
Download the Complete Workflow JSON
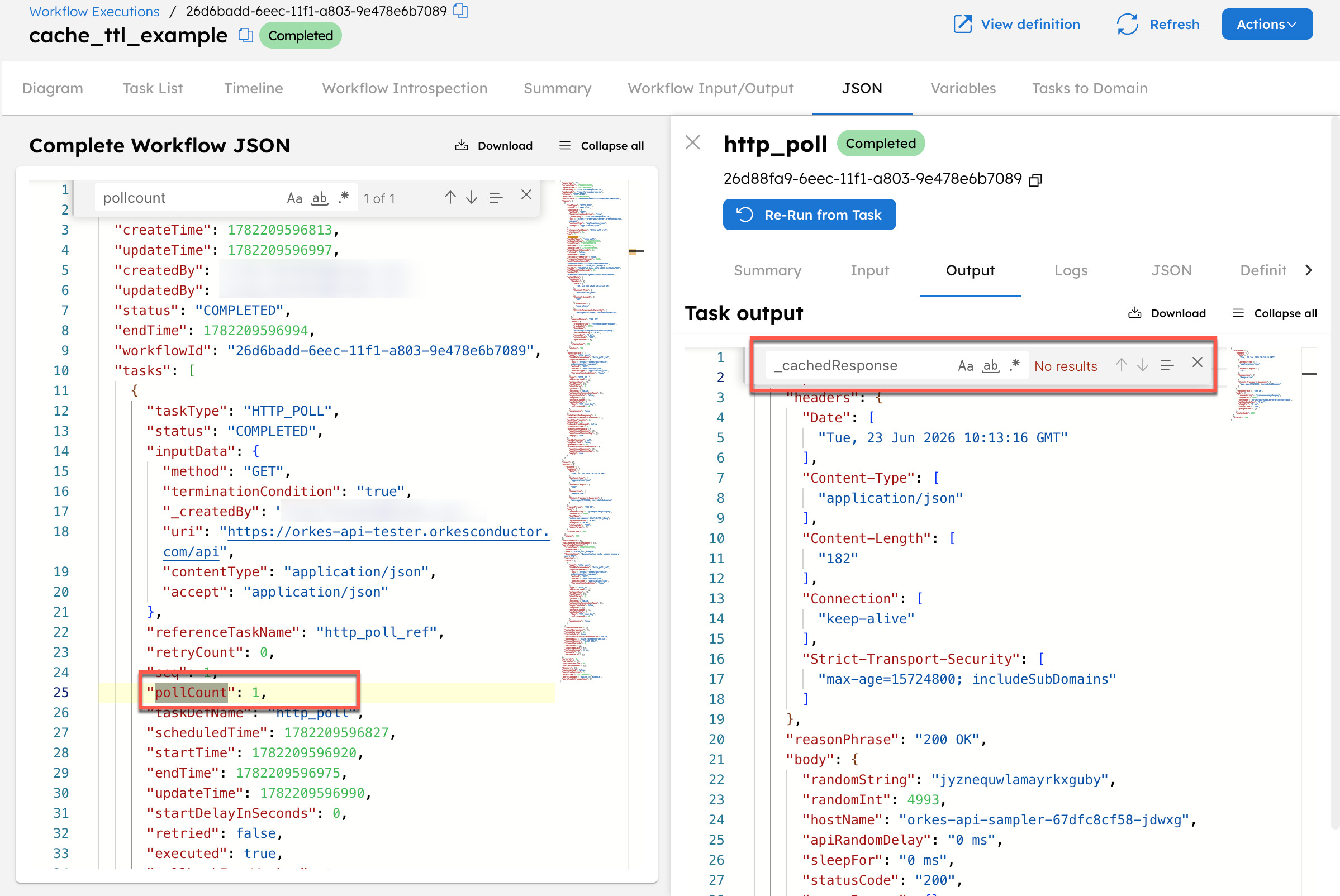(x=494, y=146)
